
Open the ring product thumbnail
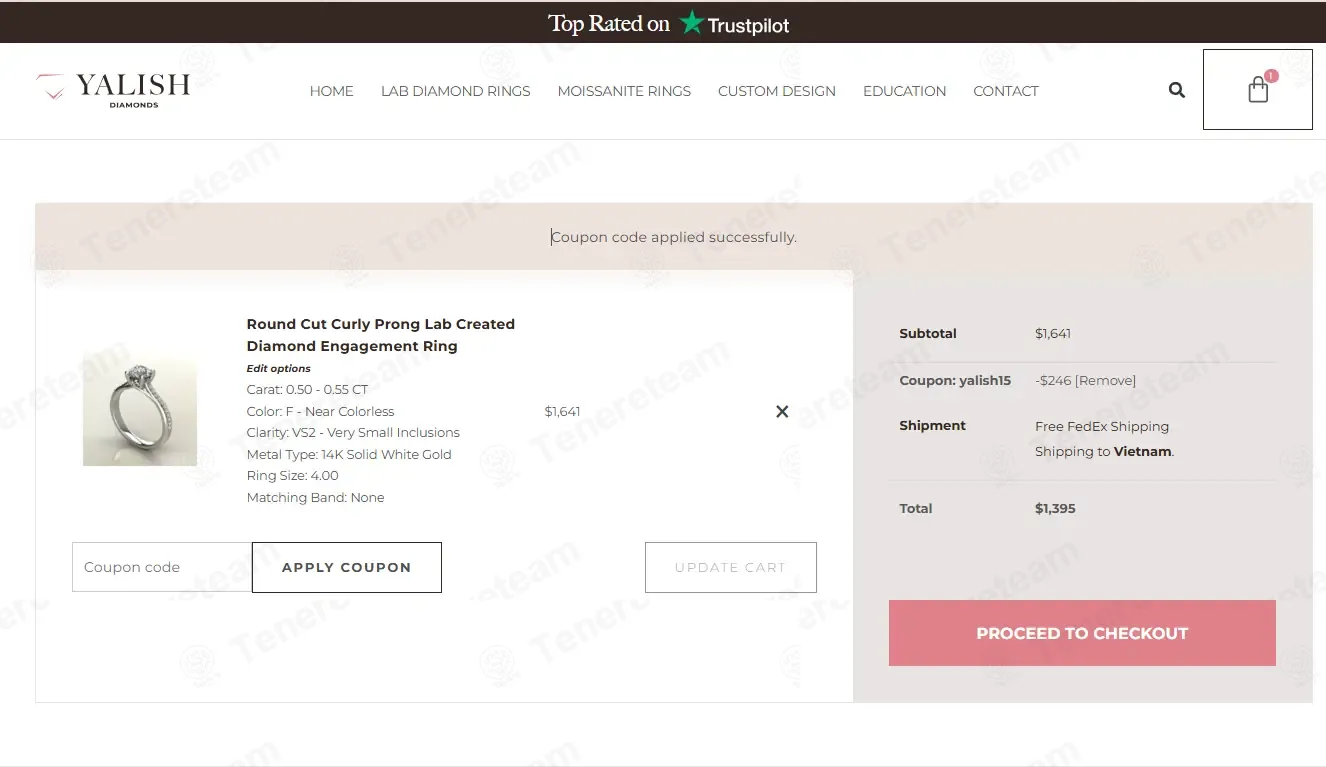pos(140,410)
